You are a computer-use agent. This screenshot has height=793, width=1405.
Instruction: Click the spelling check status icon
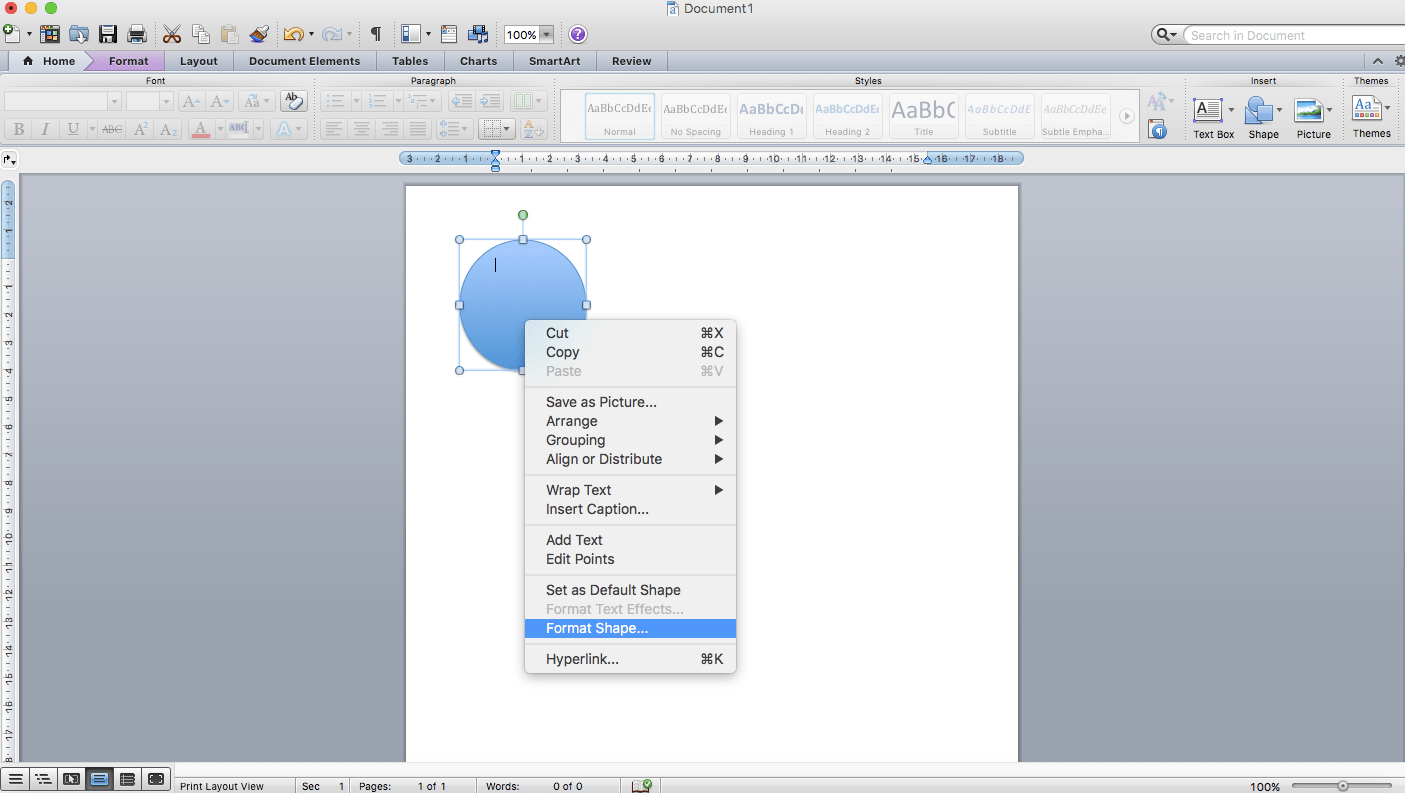tap(641, 785)
